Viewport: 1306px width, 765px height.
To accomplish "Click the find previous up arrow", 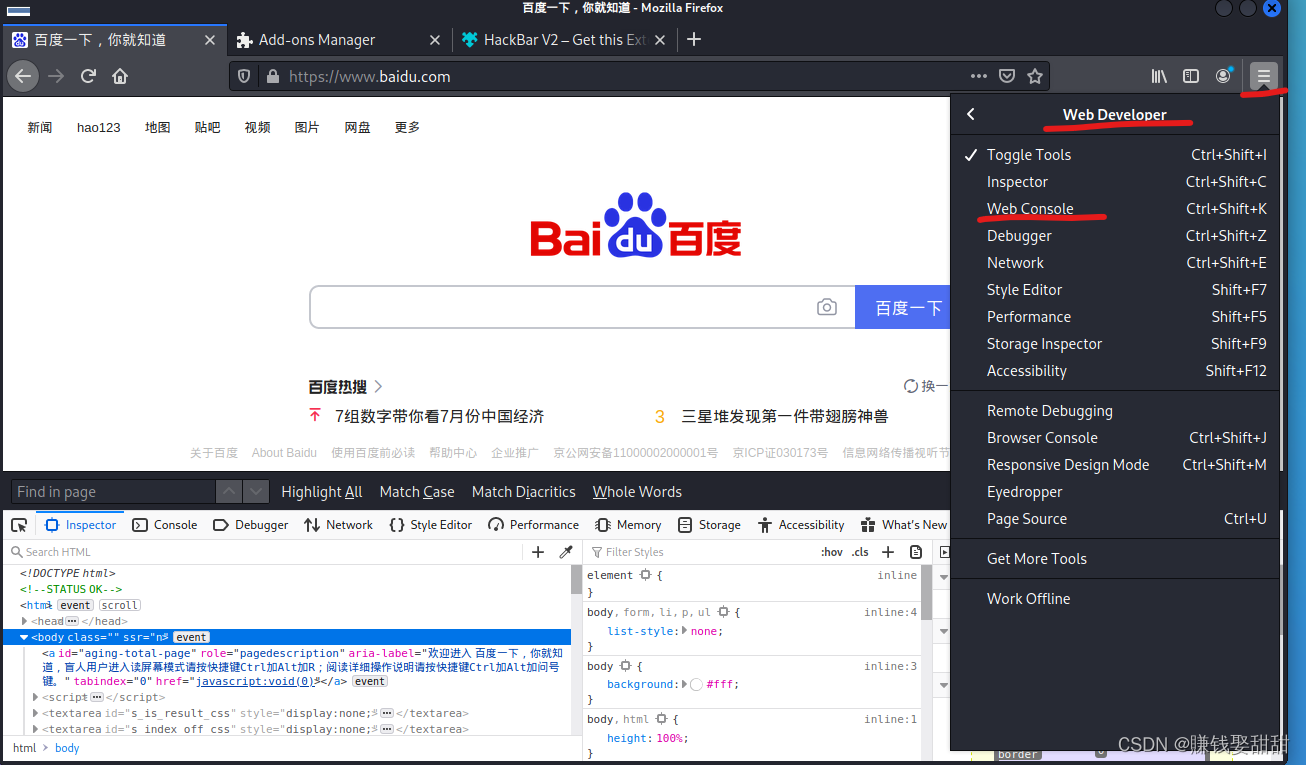I will [x=229, y=491].
